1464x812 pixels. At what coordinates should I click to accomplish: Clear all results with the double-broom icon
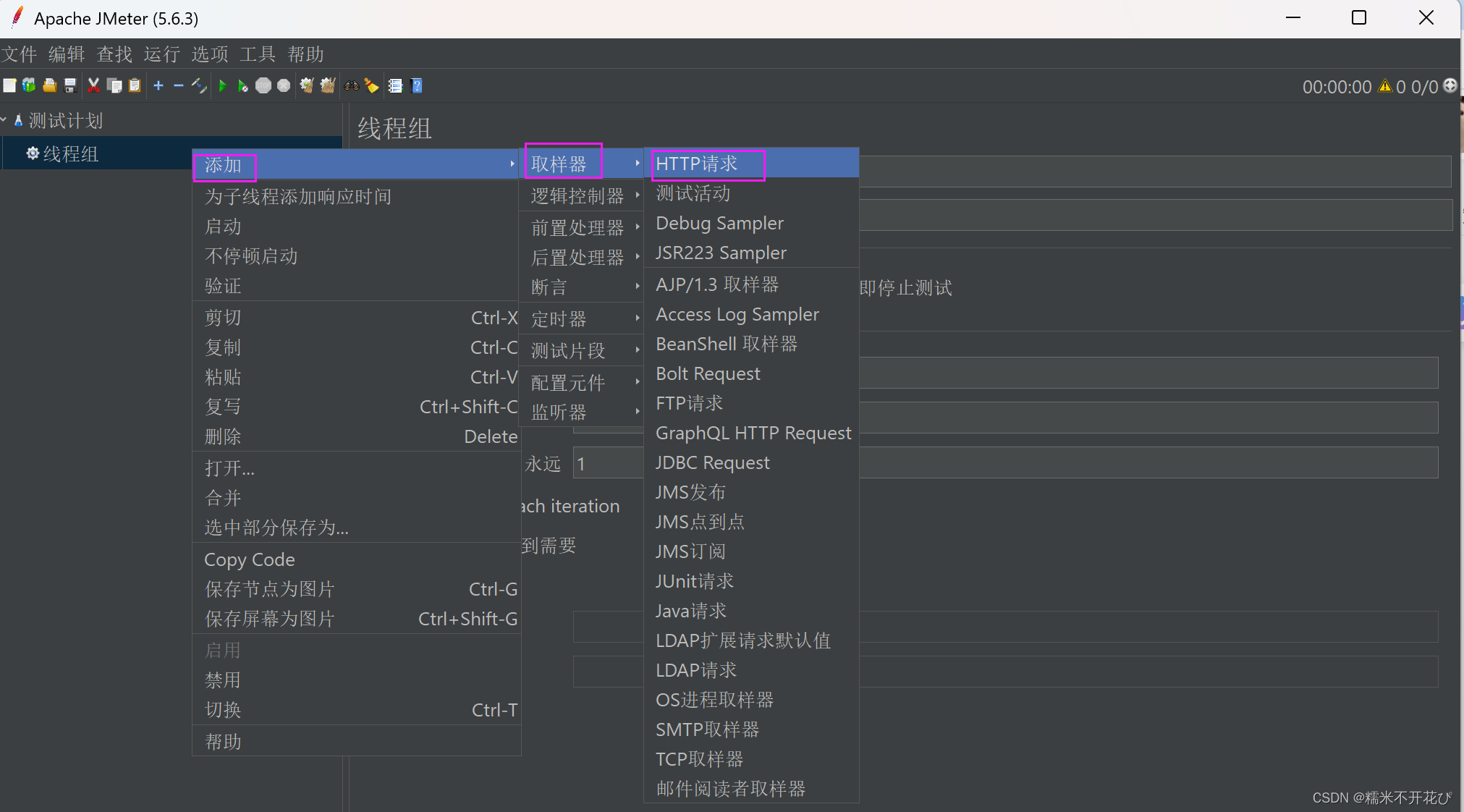pos(329,85)
